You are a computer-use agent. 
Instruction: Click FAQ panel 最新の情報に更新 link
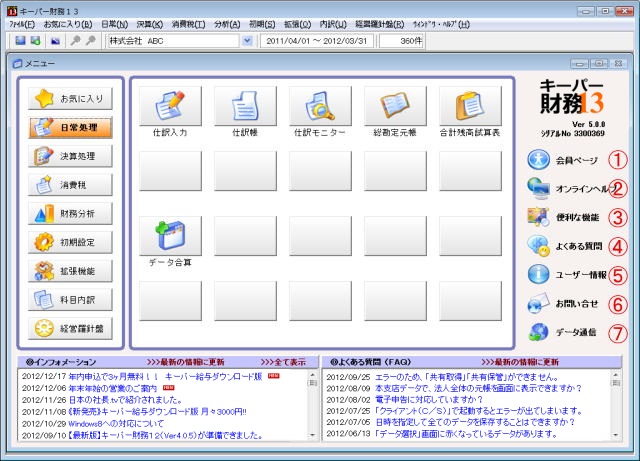(520, 362)
